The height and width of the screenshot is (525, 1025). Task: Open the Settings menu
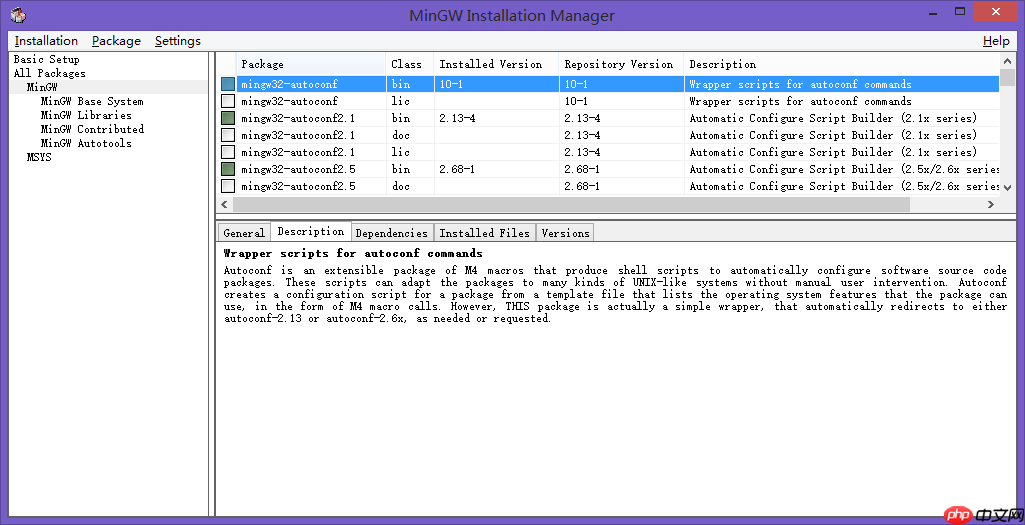click(x=177, y=41)
